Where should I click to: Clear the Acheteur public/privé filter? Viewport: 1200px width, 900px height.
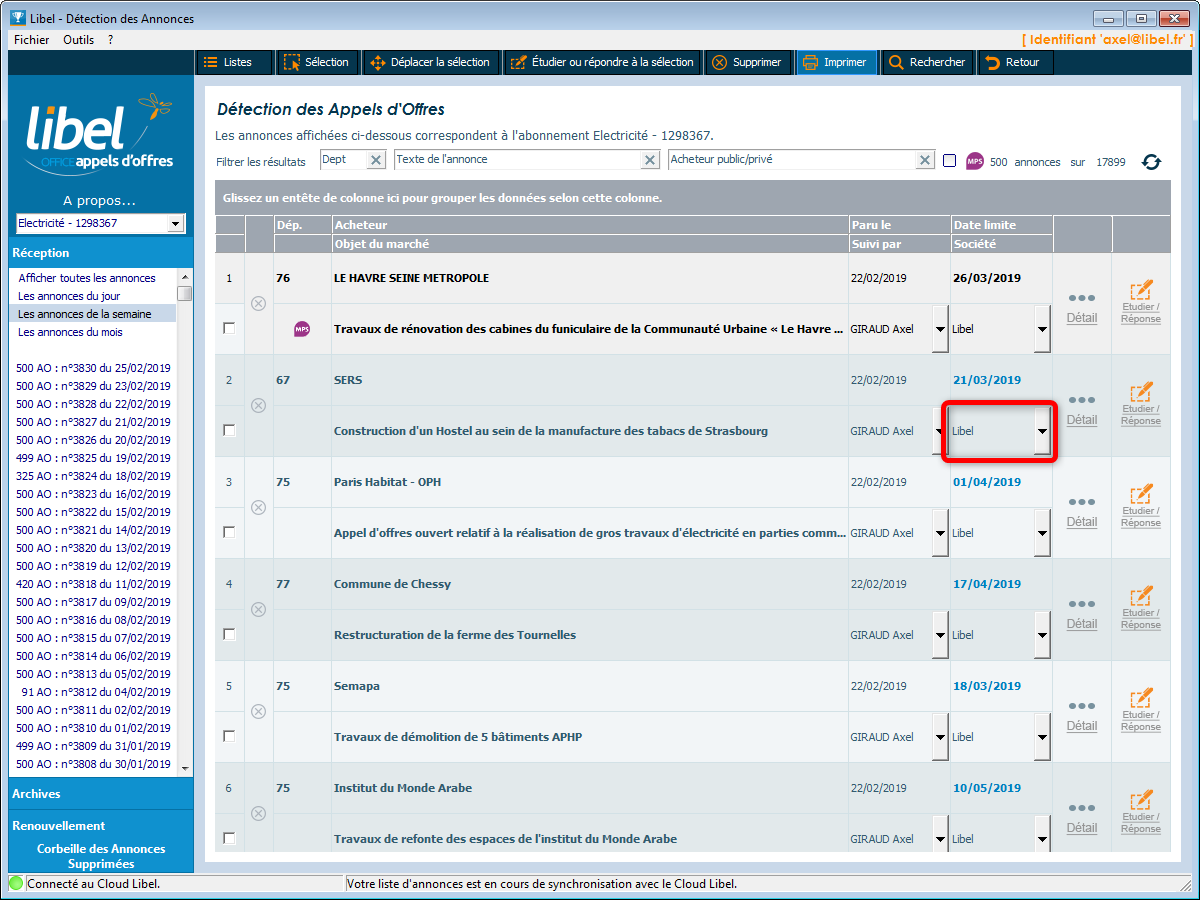924,160
